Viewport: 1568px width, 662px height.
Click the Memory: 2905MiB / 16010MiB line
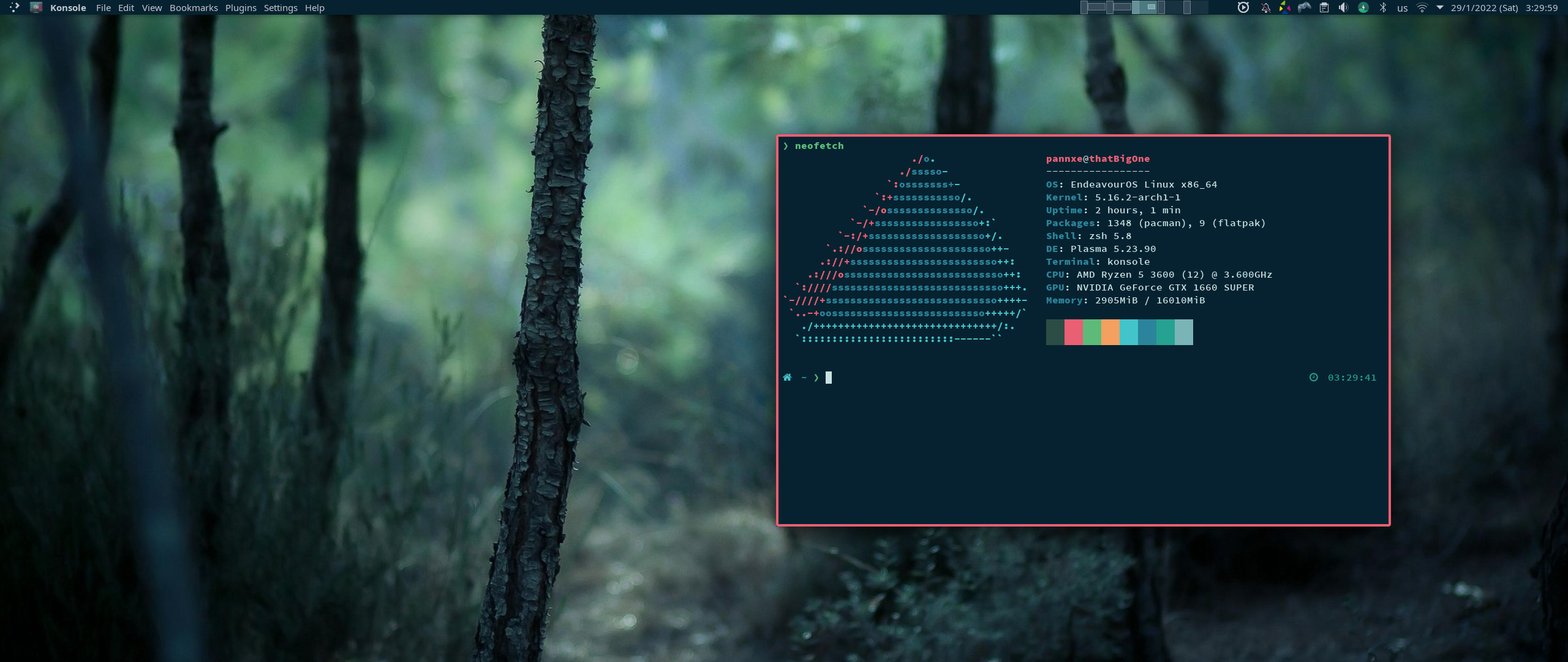(1126, 300)
